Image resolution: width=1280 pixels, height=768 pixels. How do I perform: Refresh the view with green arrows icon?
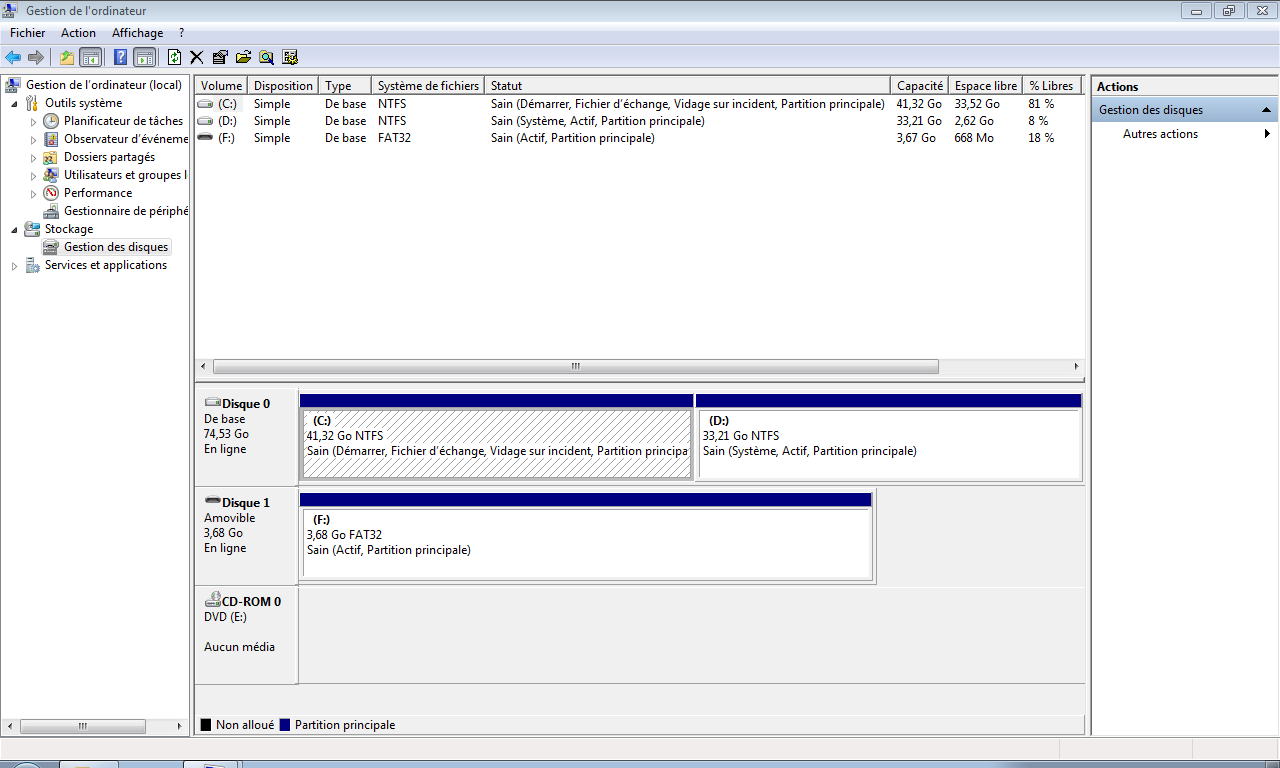click(175, 57)
